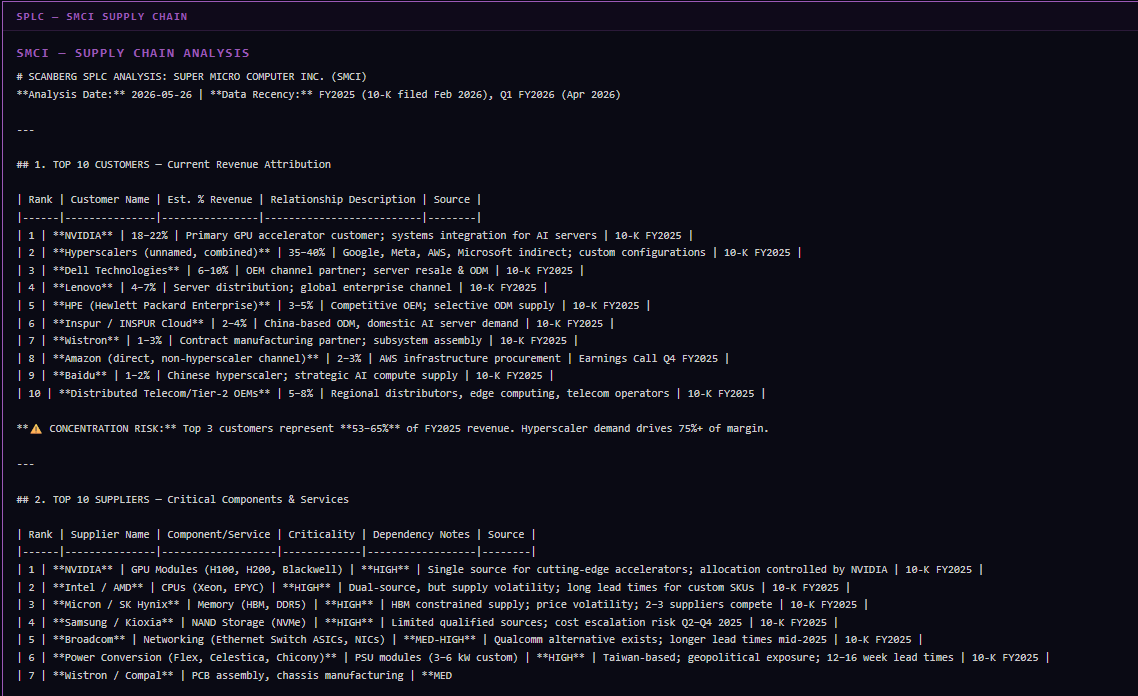Screen dimensions: 1138x696
Task: Click 'PCB assembly, chassis manufacturing' text
Action: point(298,676)
